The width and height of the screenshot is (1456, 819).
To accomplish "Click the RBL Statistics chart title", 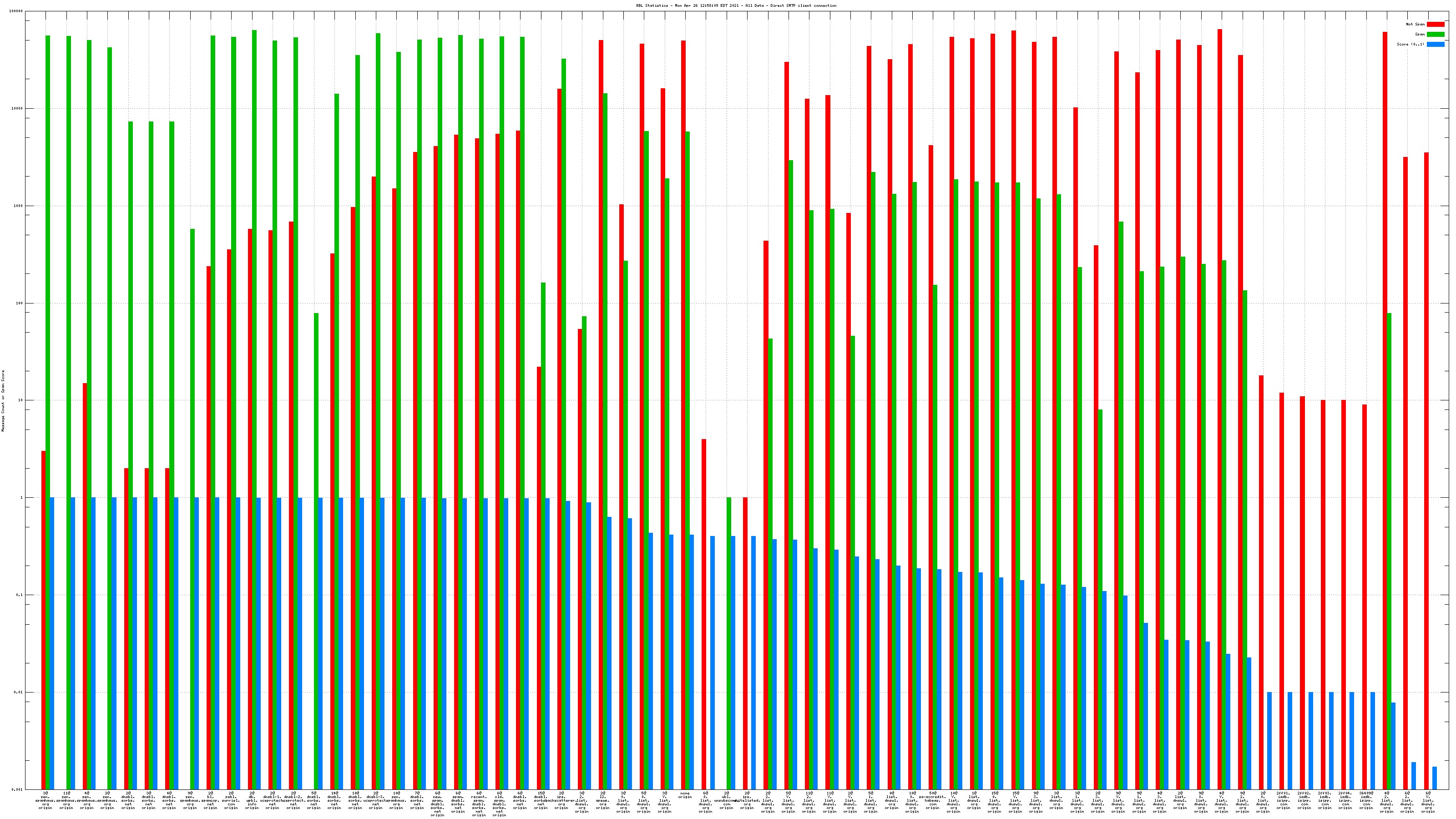I will (x=736, y=5).
